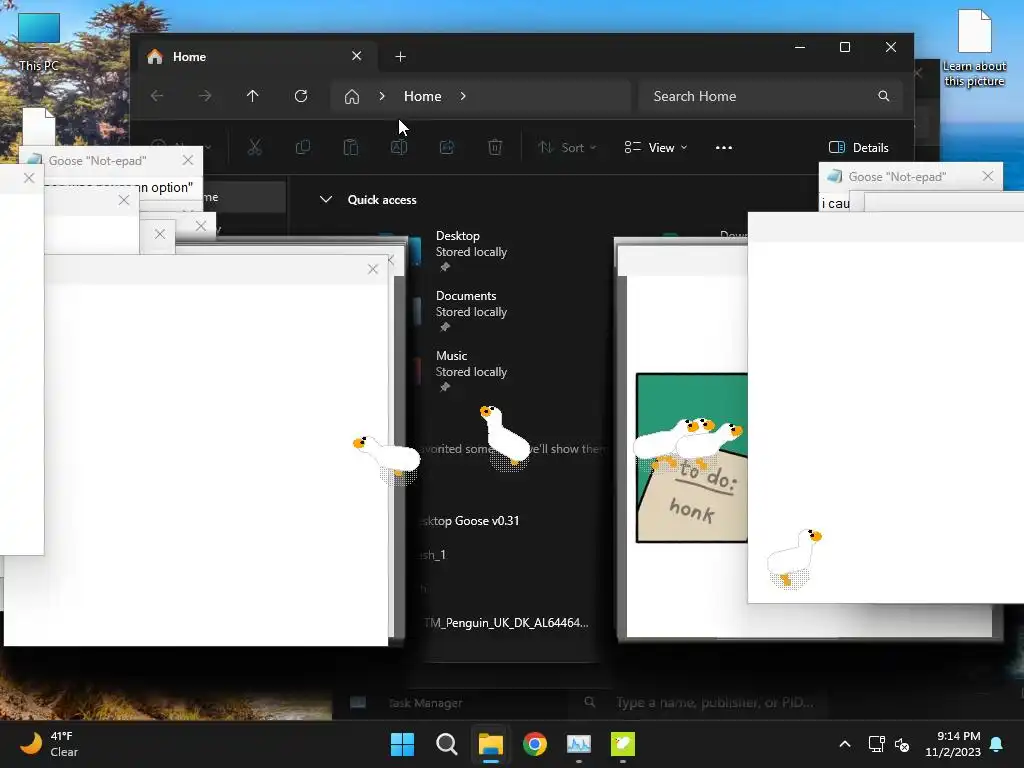The width and height of the screenshot is (1024, 768).
Task: Click the muted volume tray icon
Action: pyautogui.click(x=902, y=744)
